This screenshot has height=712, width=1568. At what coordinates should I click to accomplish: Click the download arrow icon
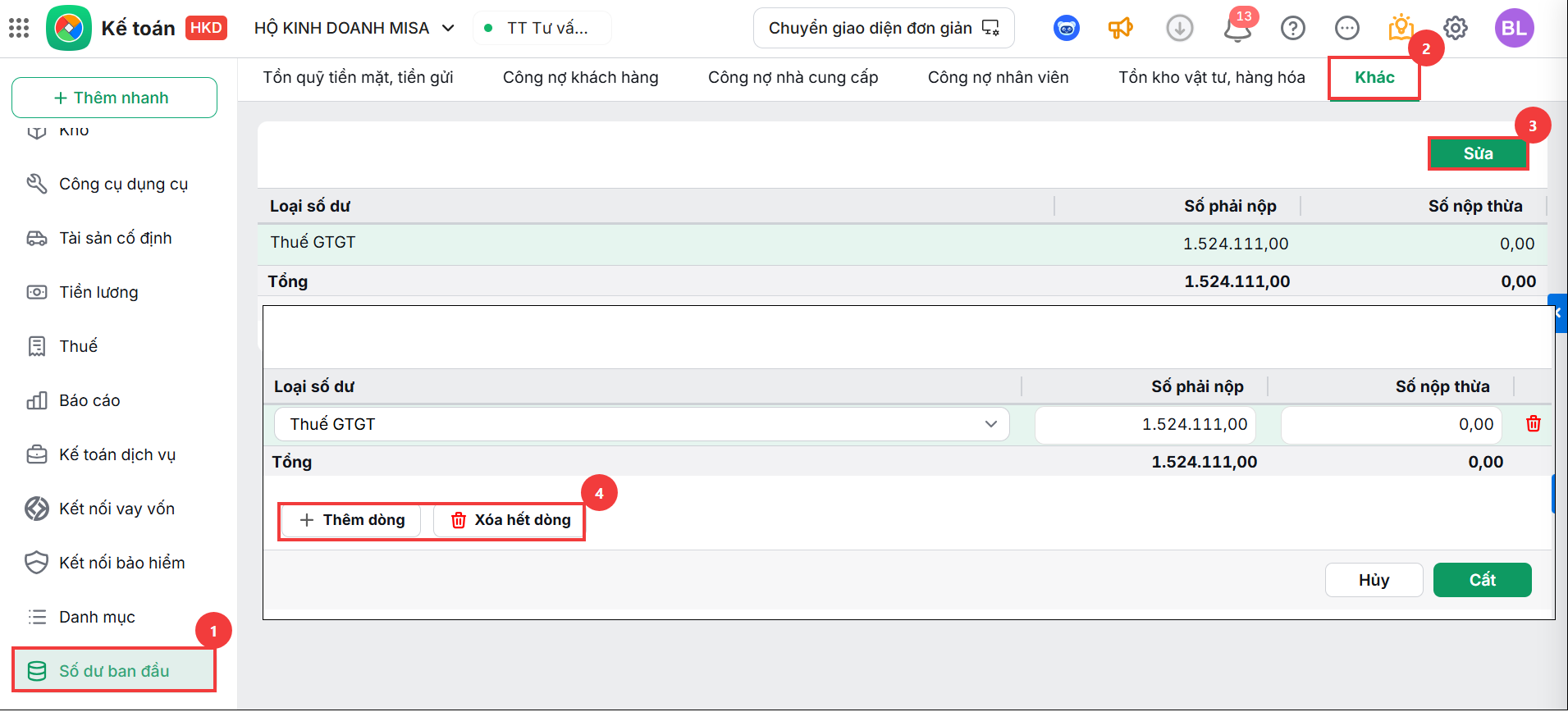pyautogui.click(x=1180, y=28)
